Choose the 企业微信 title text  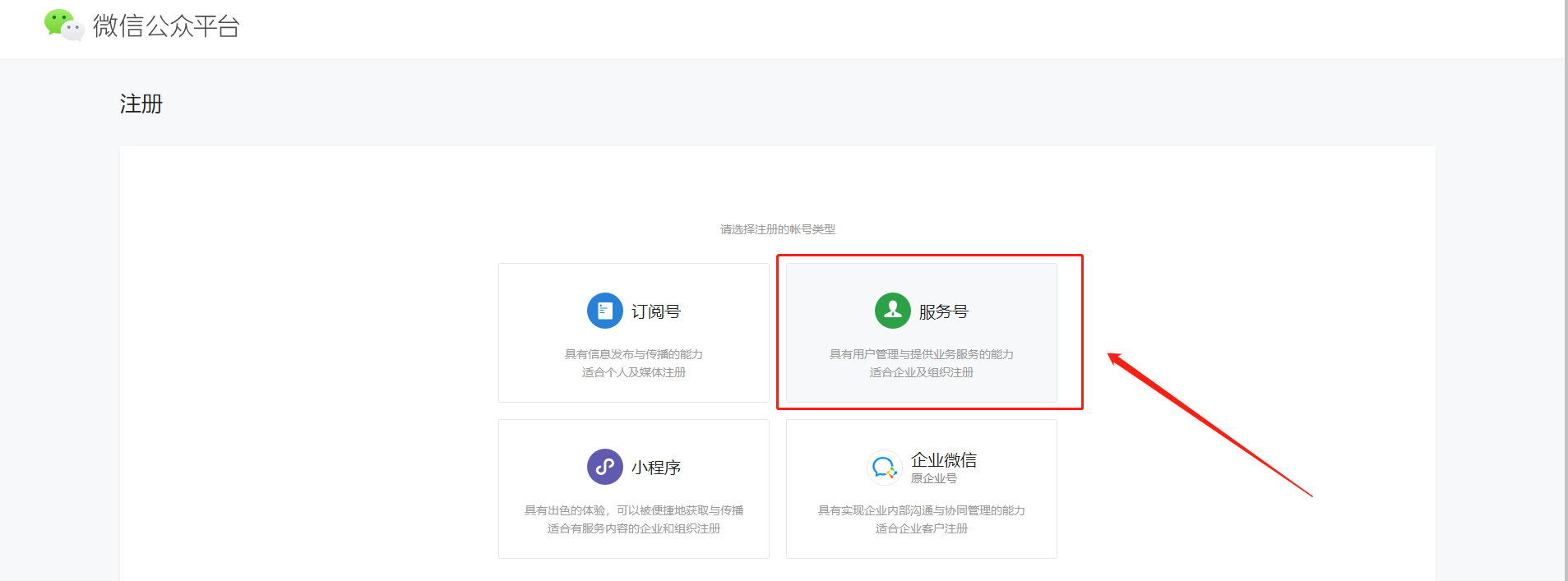click(x=944, y=459)
